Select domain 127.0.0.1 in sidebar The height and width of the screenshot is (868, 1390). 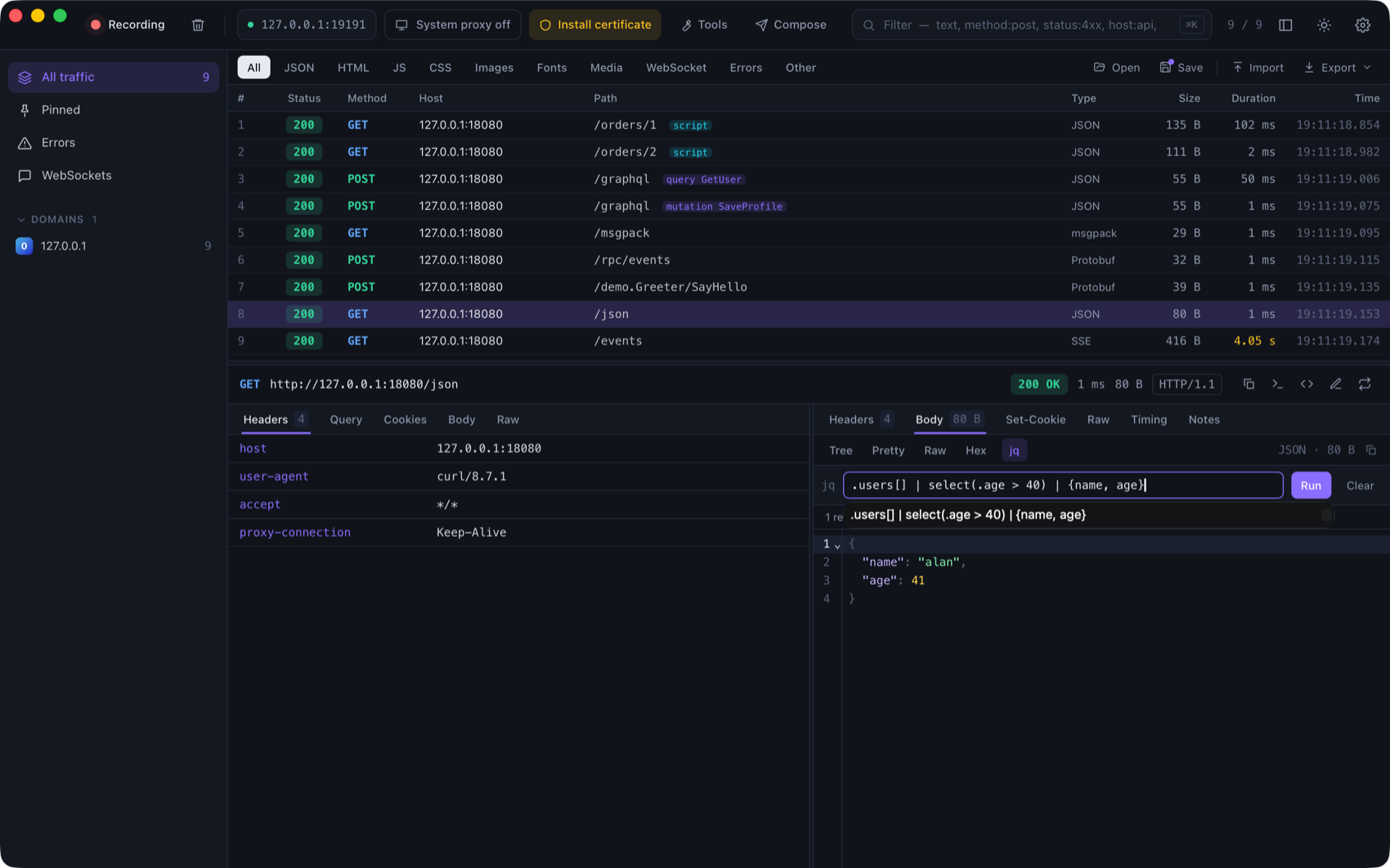114,246
